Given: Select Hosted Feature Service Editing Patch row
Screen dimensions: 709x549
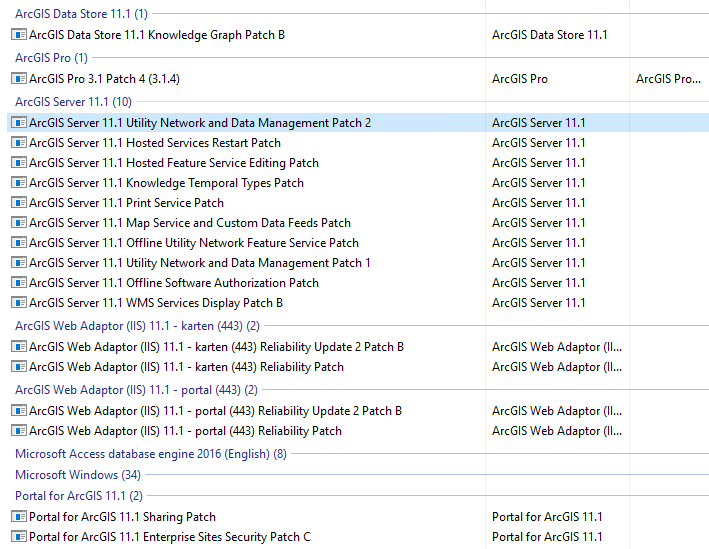Looking at the screenshot, I should pyautogui.click(x=174, y=162).
